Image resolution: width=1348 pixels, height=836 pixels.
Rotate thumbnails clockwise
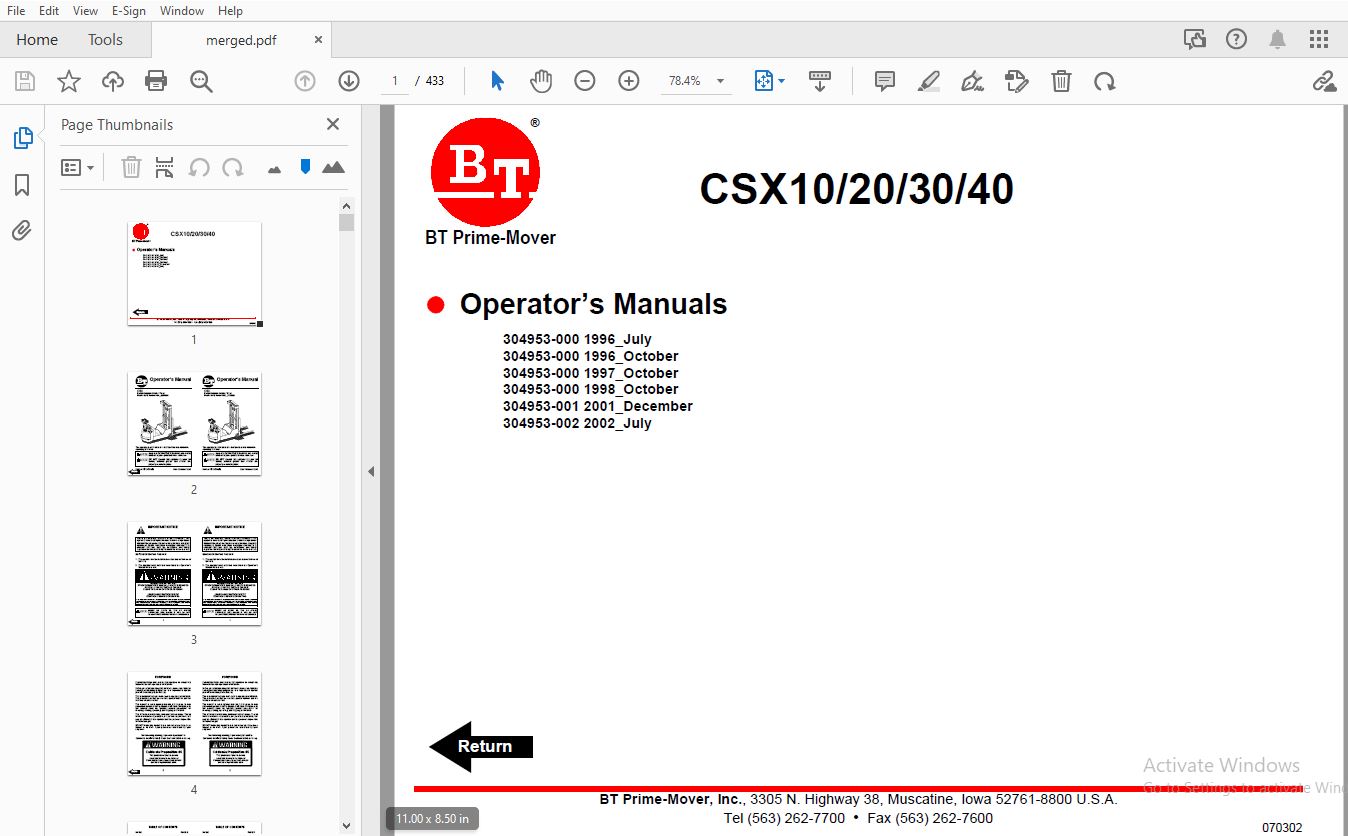click(x=233, y=167)
